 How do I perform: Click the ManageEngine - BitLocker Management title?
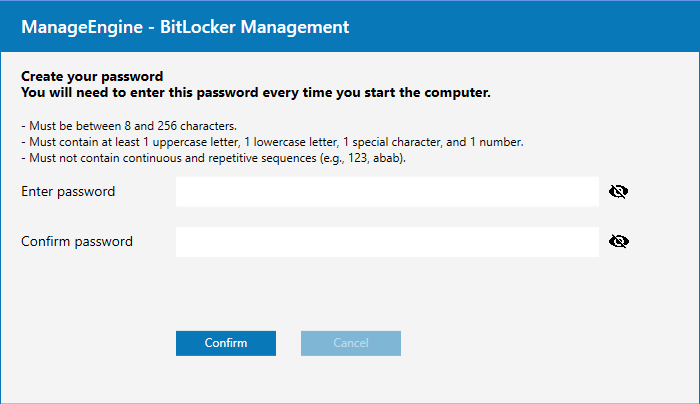pyautogui.click(x=185, y=27)
